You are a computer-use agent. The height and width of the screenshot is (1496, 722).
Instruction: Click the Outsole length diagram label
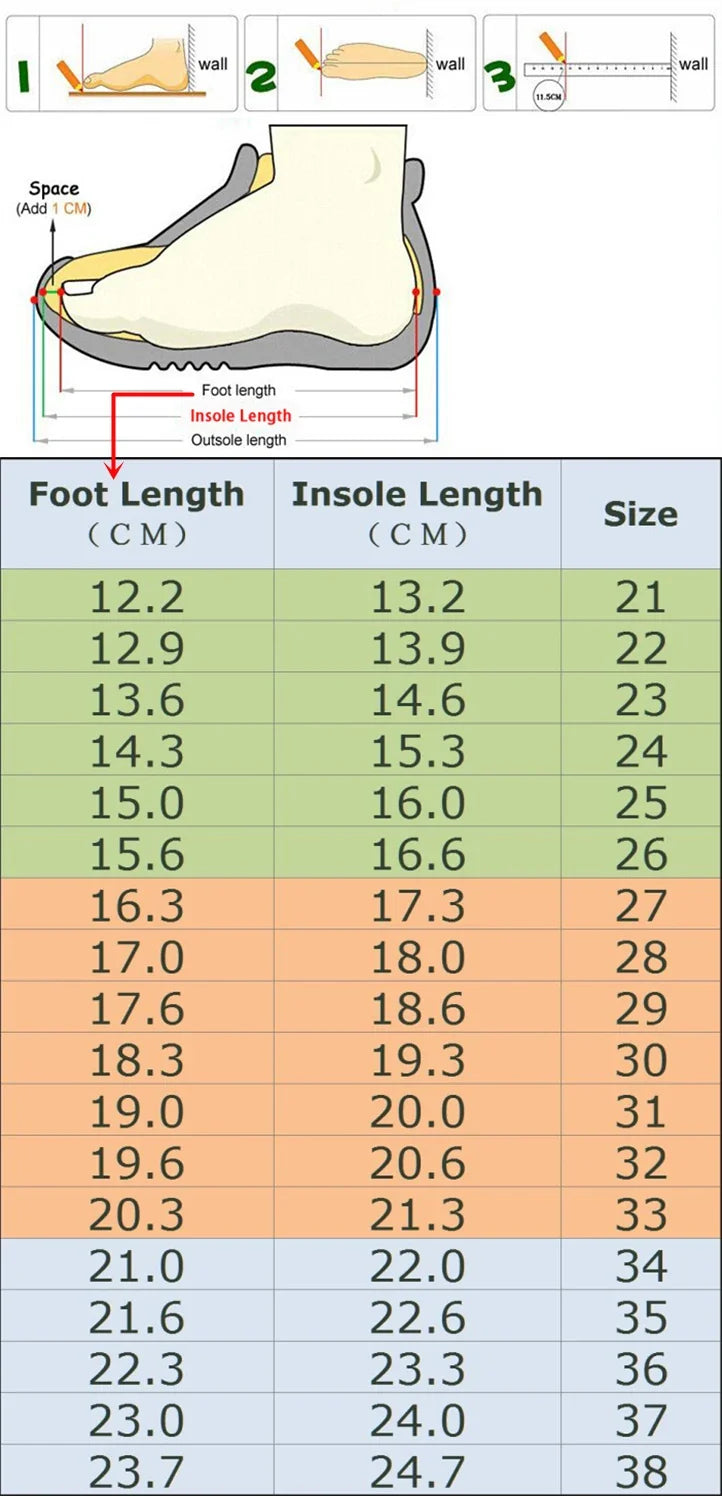pyautogui.click(x=238, y=440)
